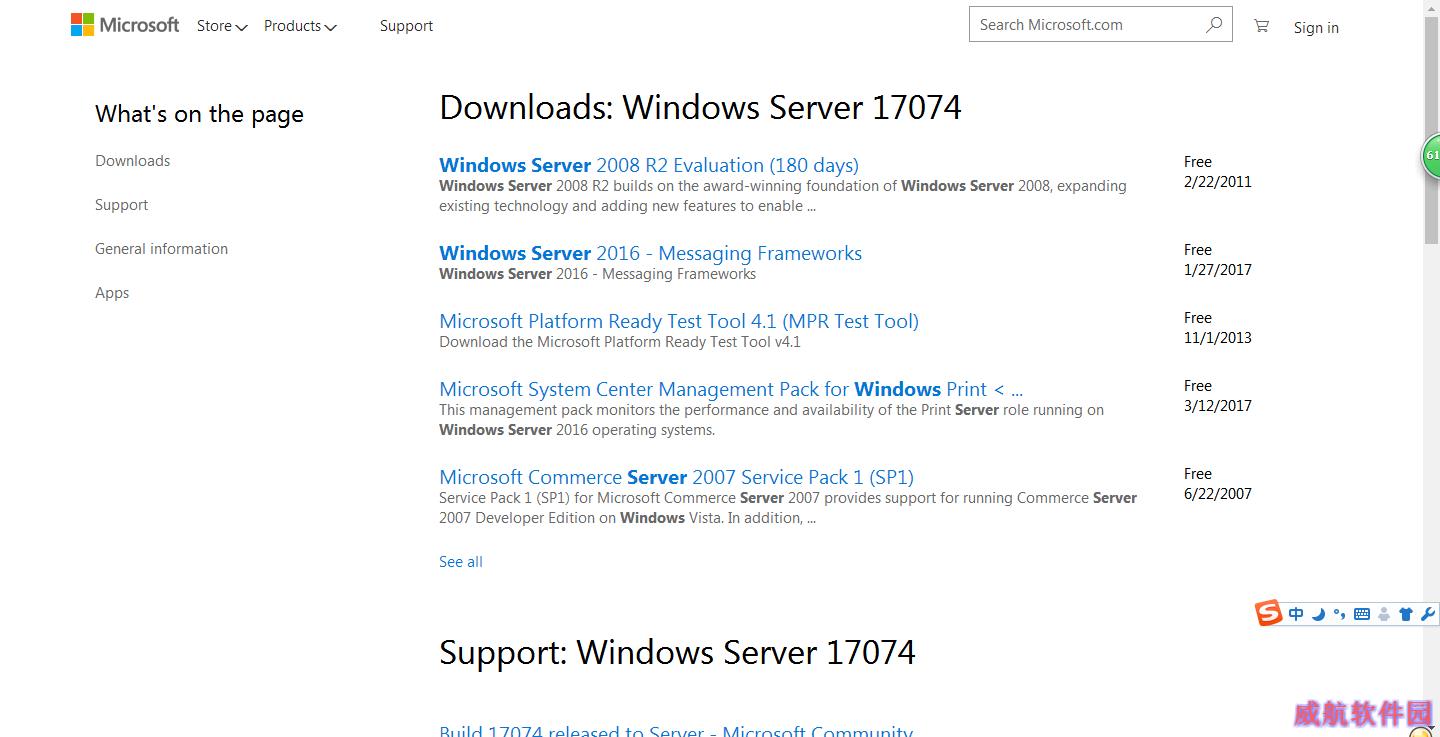Click the date 6/22/2007
Screen dimensions: 1440x737
tap(1217, 494)
